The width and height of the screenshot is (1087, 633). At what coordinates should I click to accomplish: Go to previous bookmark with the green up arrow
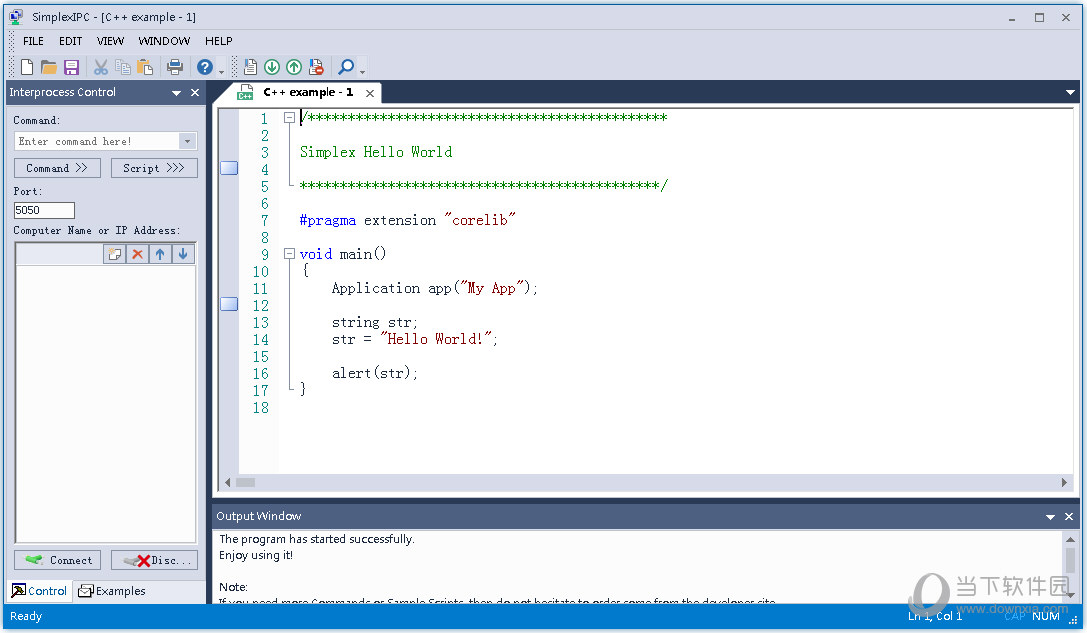294,67
